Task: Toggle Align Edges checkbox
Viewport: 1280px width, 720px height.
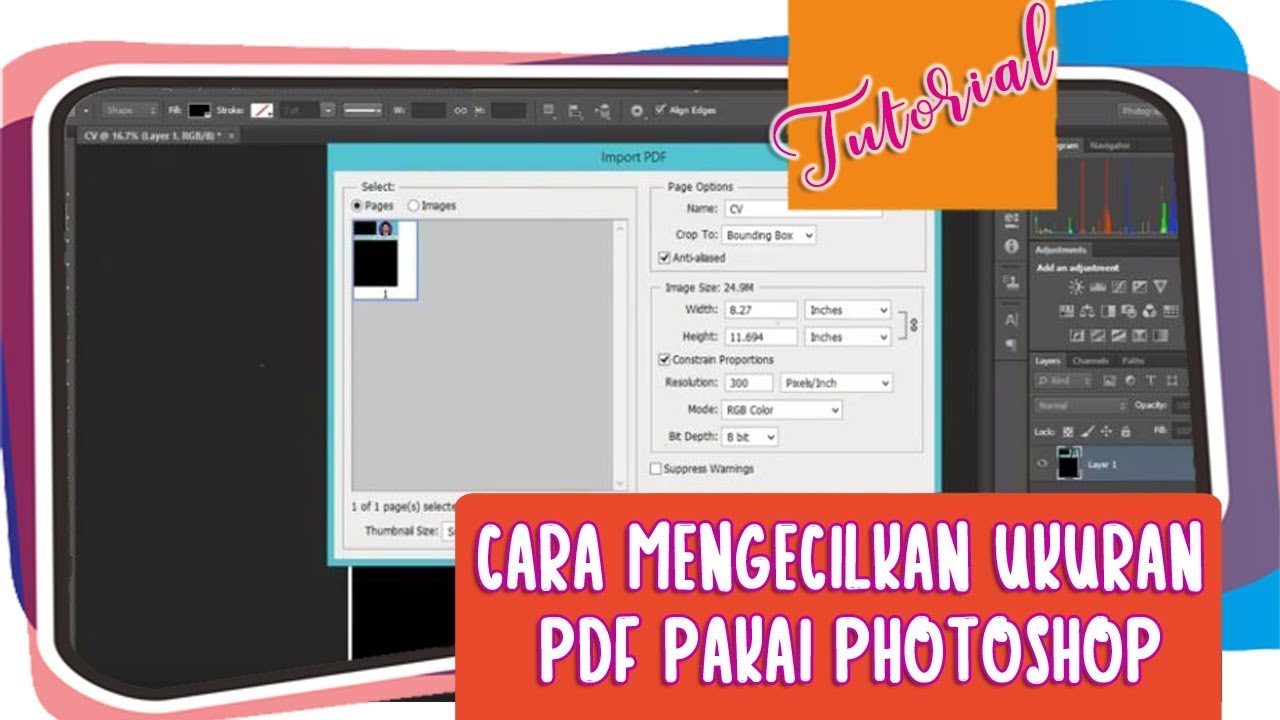Action: coord(660,110)
